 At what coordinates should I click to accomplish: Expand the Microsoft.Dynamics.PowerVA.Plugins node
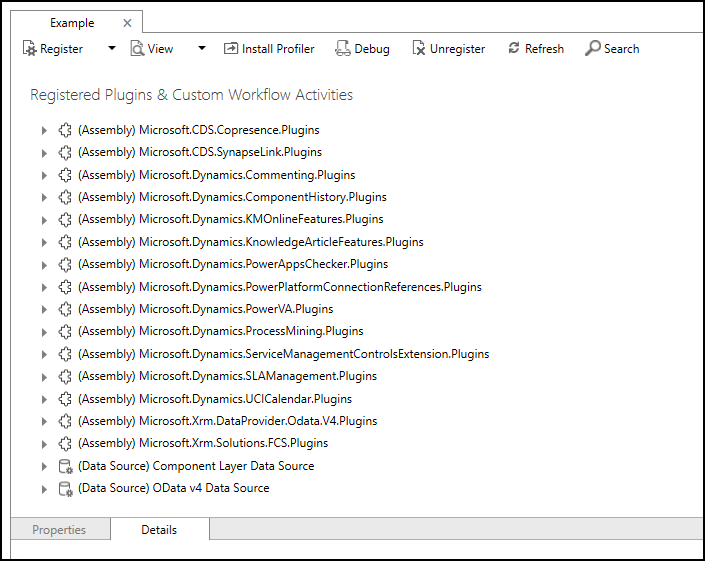click(44, 310)
